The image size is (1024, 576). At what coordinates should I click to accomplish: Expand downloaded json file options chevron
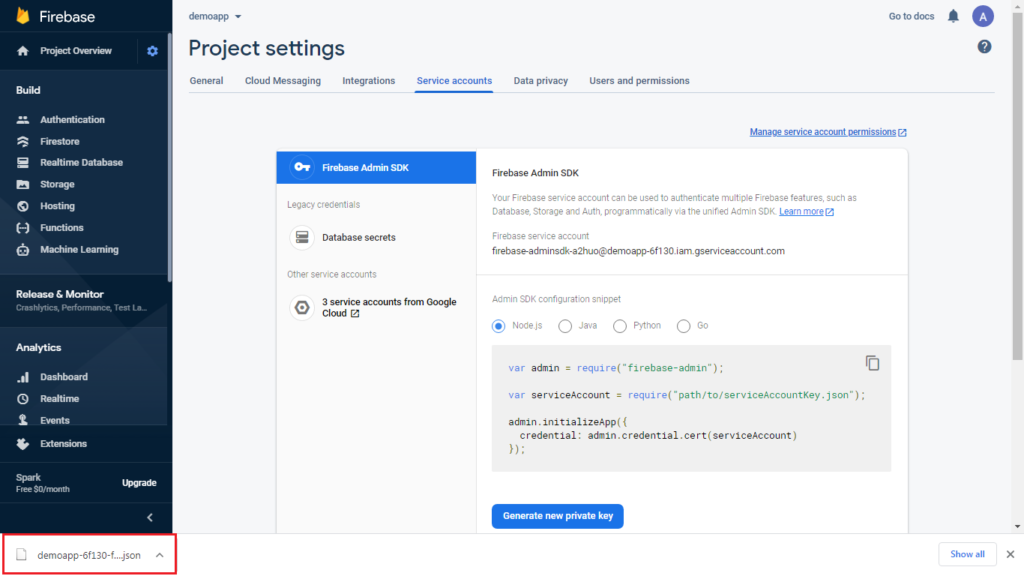click(159, 555)
